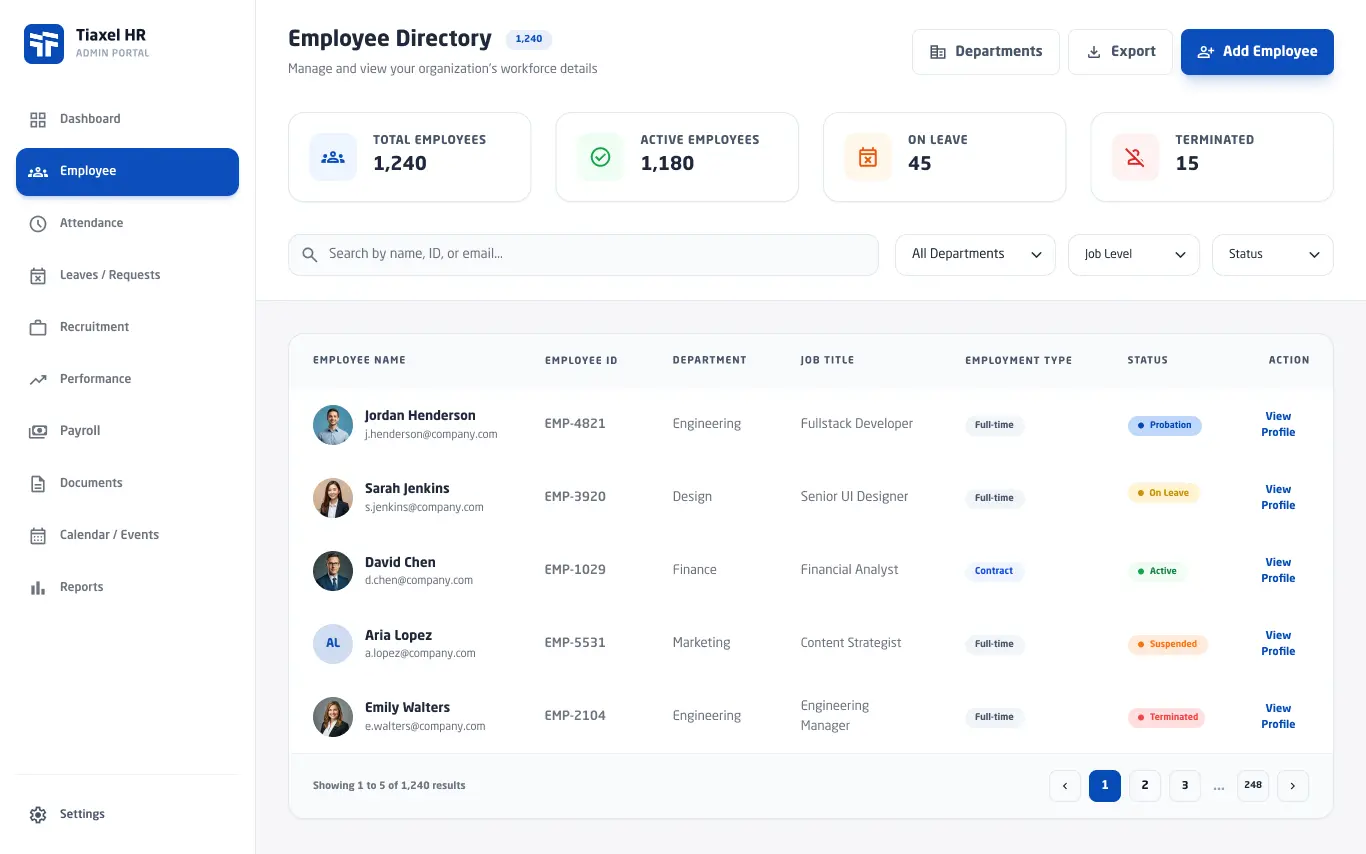Click the Financial Analyst job title
Viewport: 1366px width, 854px height.
849,571
